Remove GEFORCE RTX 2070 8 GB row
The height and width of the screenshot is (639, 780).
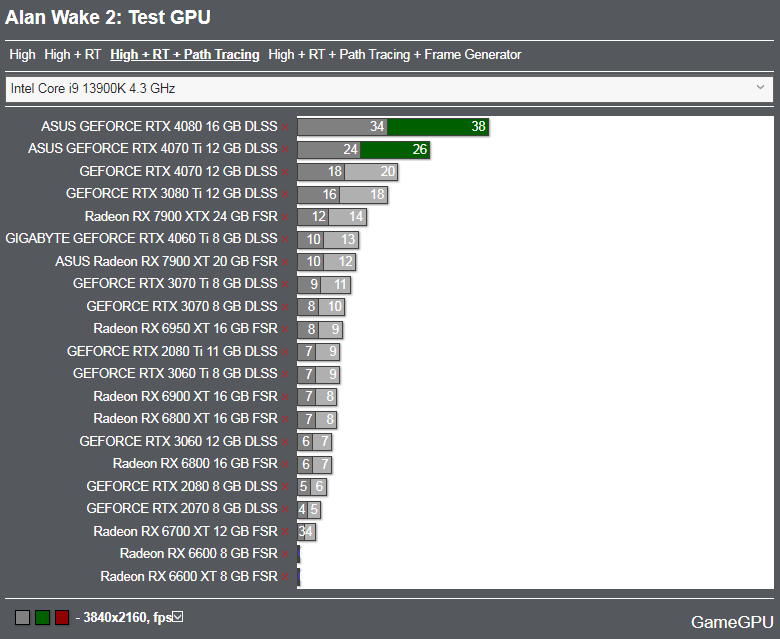pyautogui.click(x=285, y=510)
